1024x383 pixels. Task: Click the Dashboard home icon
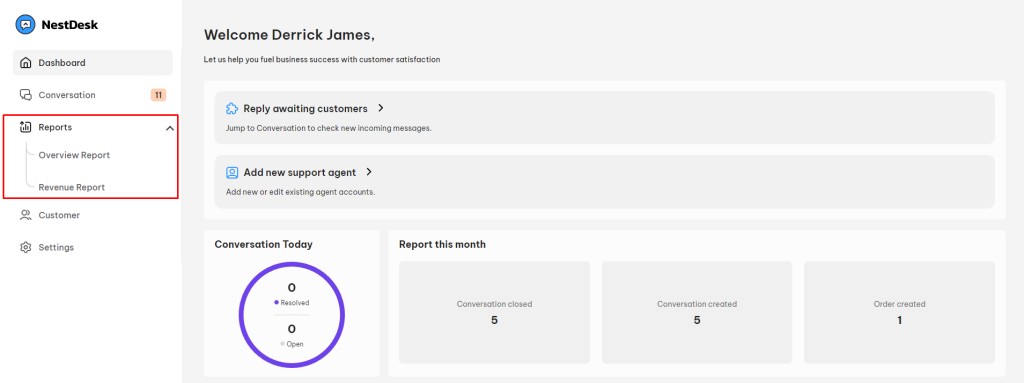[x=25, y=63]
